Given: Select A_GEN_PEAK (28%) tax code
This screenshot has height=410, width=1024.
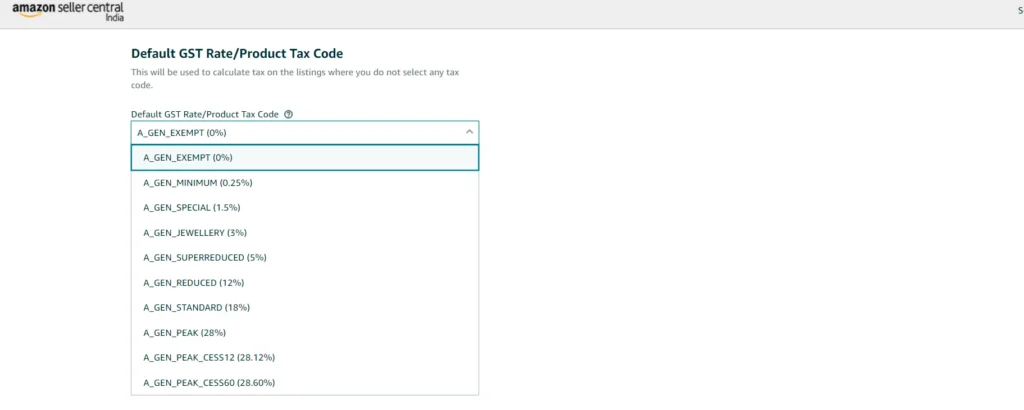Looking at the screenshot, I should (184, 333).
